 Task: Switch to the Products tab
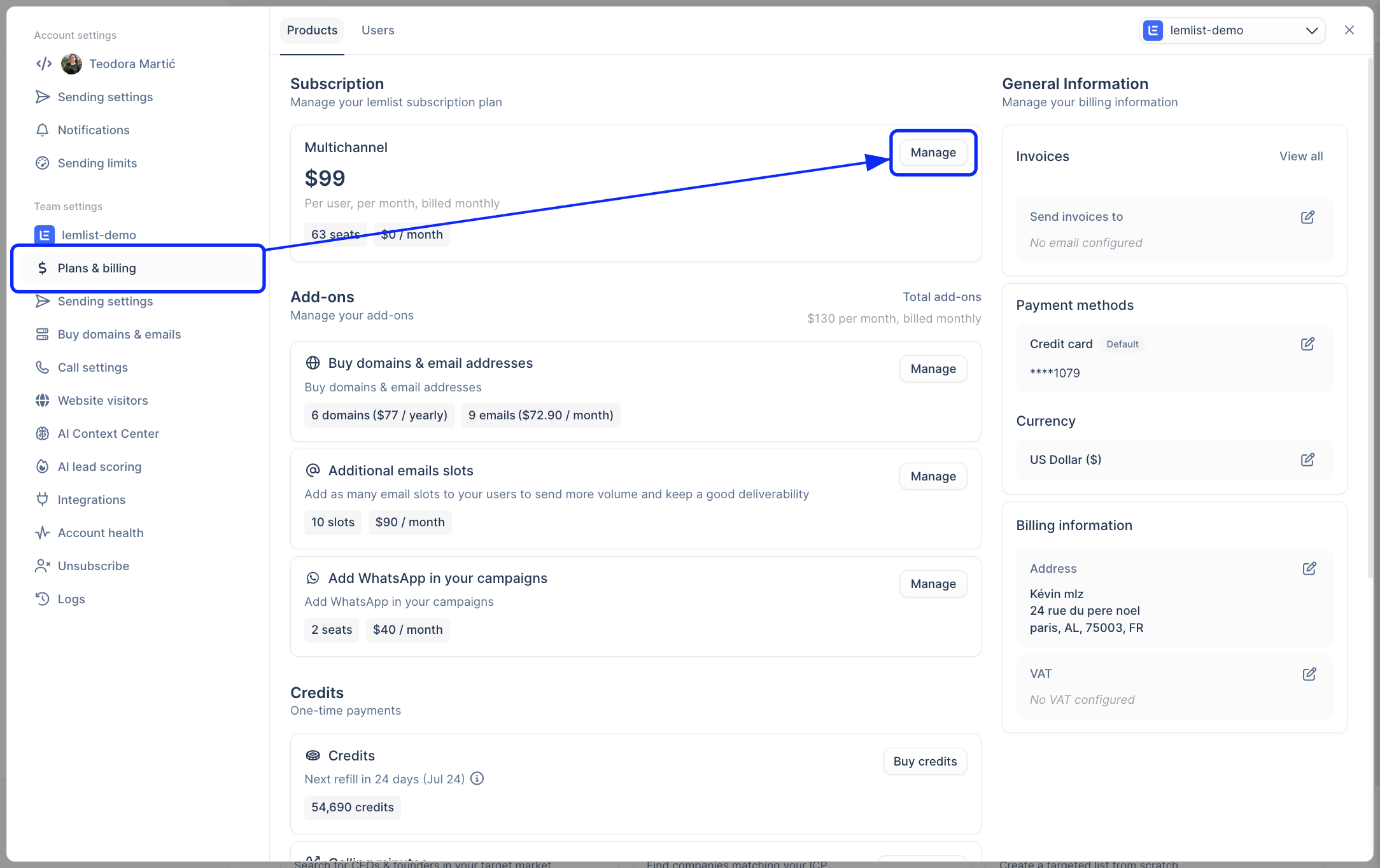312,30
